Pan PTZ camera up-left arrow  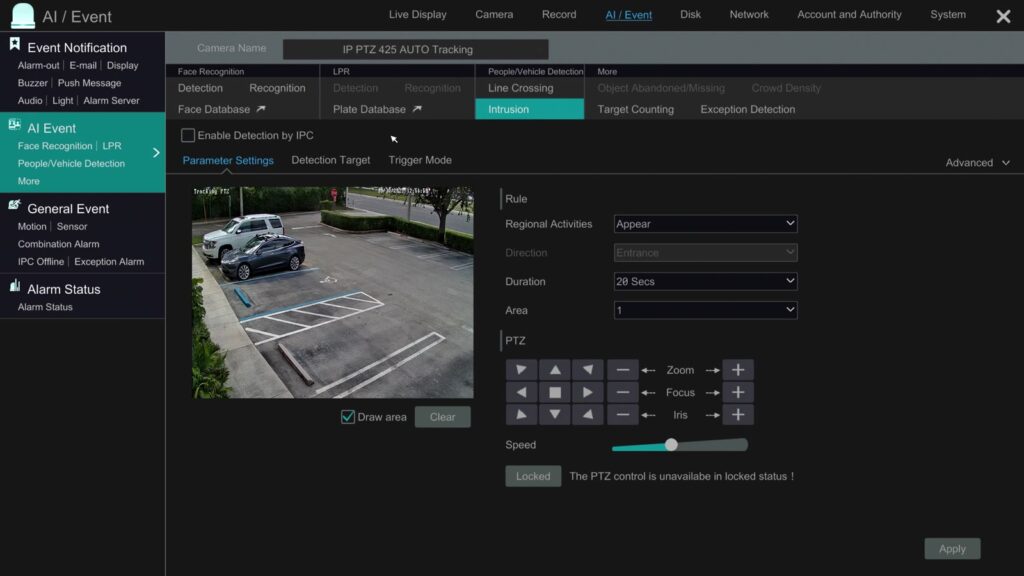tap(521, 370)
